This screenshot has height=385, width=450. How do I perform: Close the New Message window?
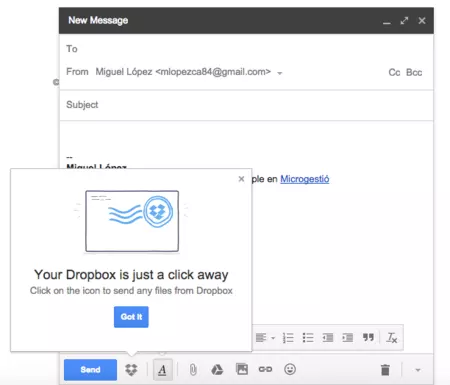point(422,21)
